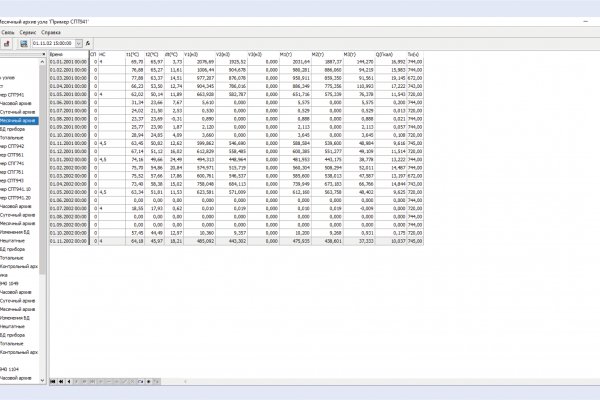Open the date-time dropdown 01.11.02 15:00:00
Screen dimensions: 600x400
tap(80, 44)
